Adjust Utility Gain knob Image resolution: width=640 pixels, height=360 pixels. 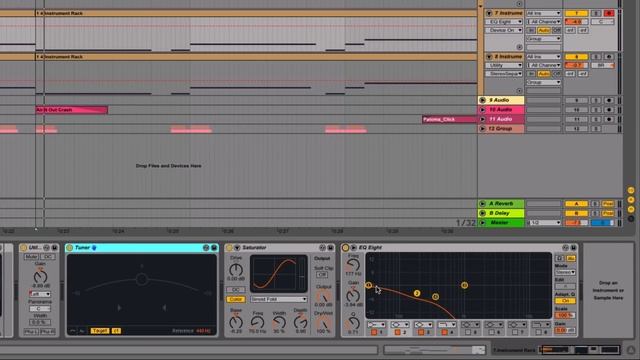(40, 276)
